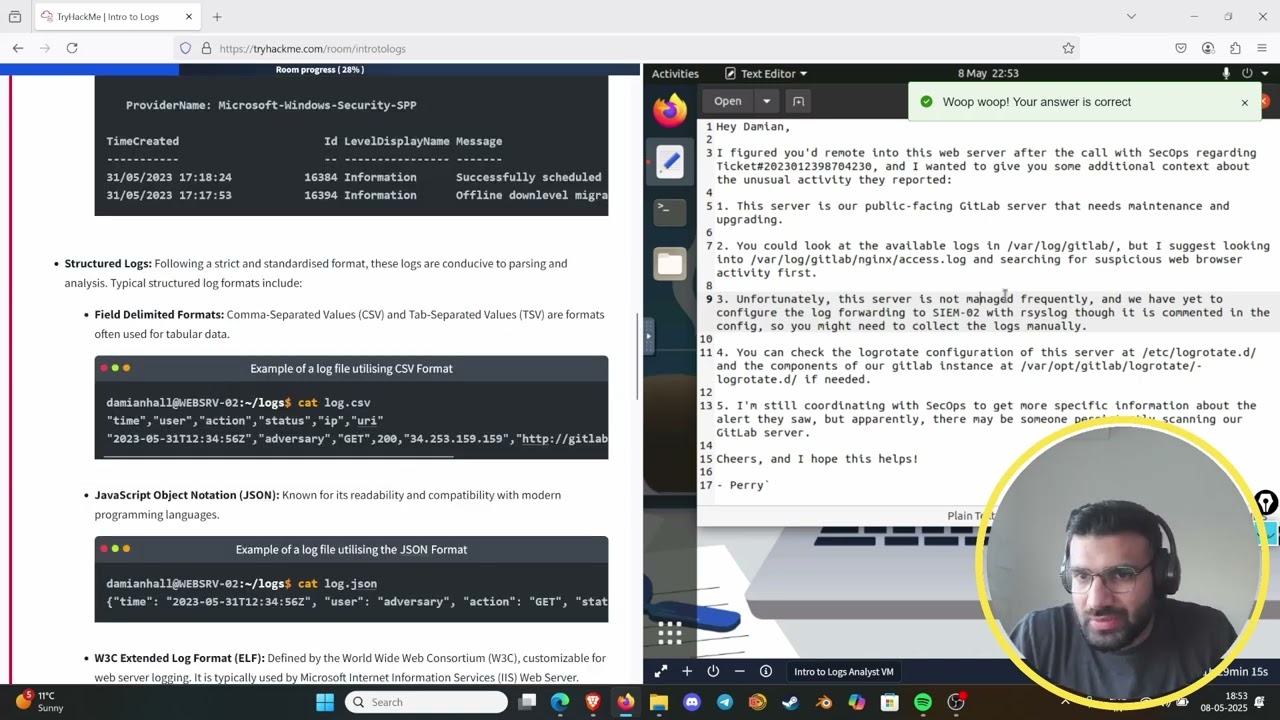The image size is (1280, 720).
Task: Open a new browser tab
Action: (x=217, y=17)
